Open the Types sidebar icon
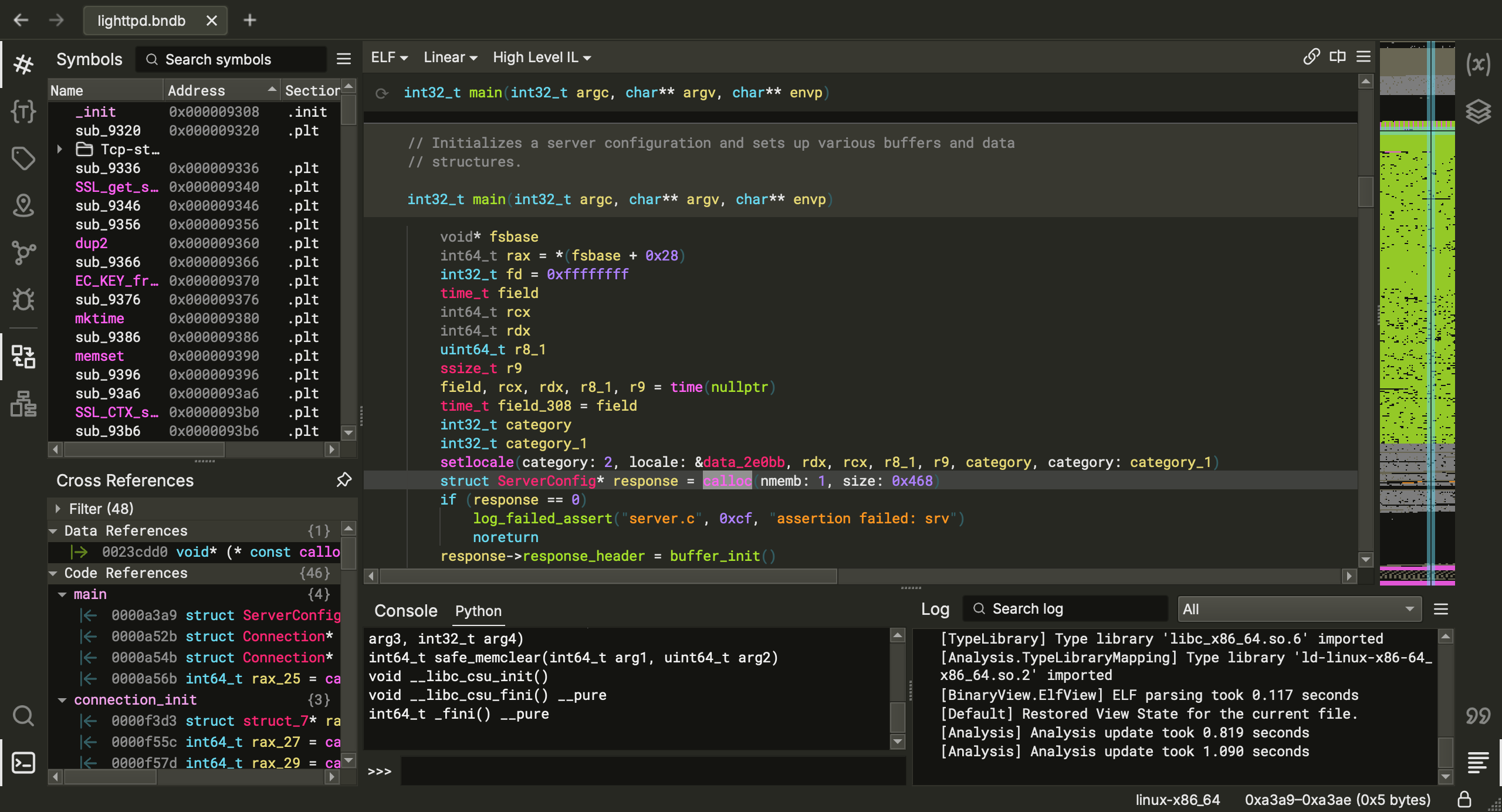The image size is (1502, 812). pos(23,111)
